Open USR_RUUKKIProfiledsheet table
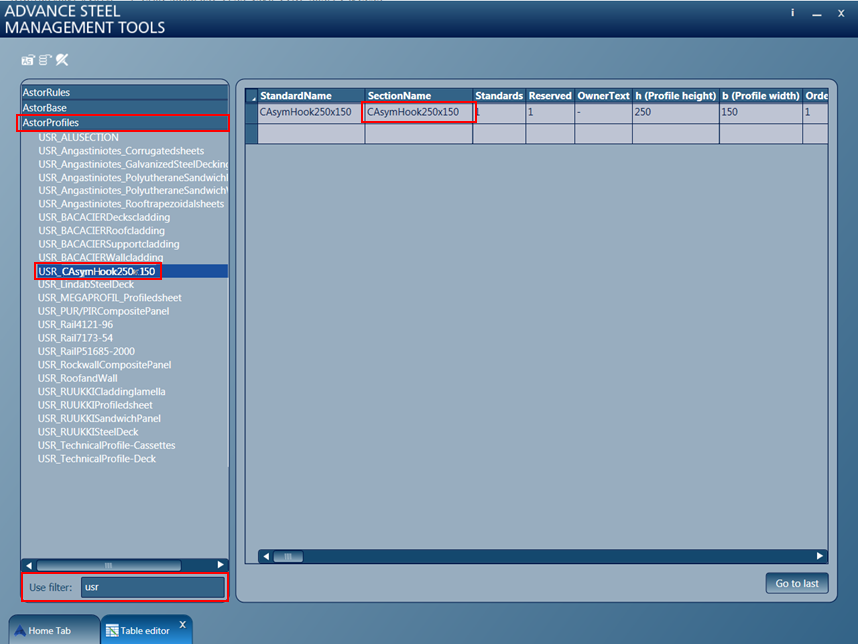This screenshot has height=644, width=859. (x=95, y=405)
